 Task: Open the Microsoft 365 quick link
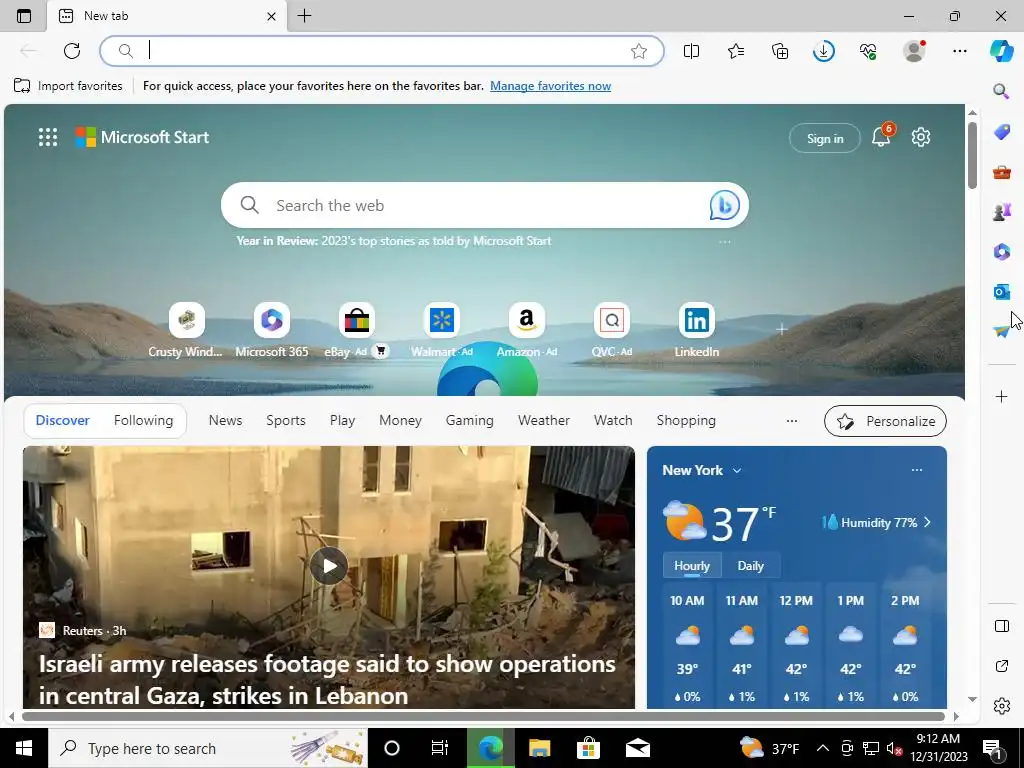click(x=272, y=330)
